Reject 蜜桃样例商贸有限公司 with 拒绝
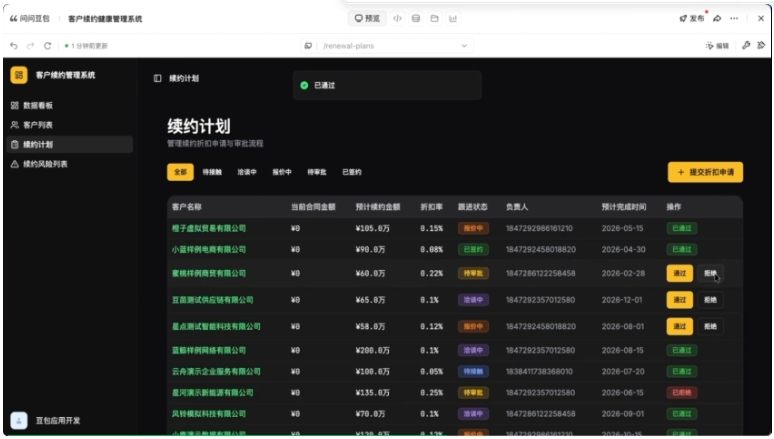Image resolution: width=774 pixels, height=439 pixels. [x=710, y=274]
